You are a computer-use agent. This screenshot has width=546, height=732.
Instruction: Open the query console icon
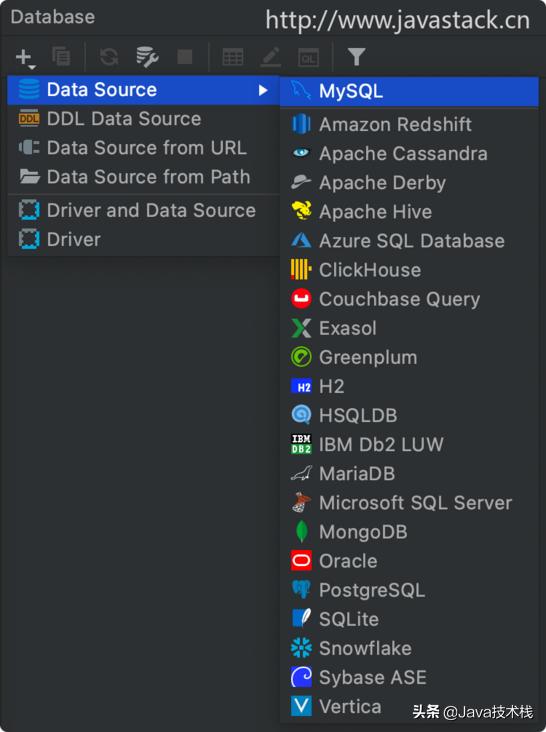[308, 57]
